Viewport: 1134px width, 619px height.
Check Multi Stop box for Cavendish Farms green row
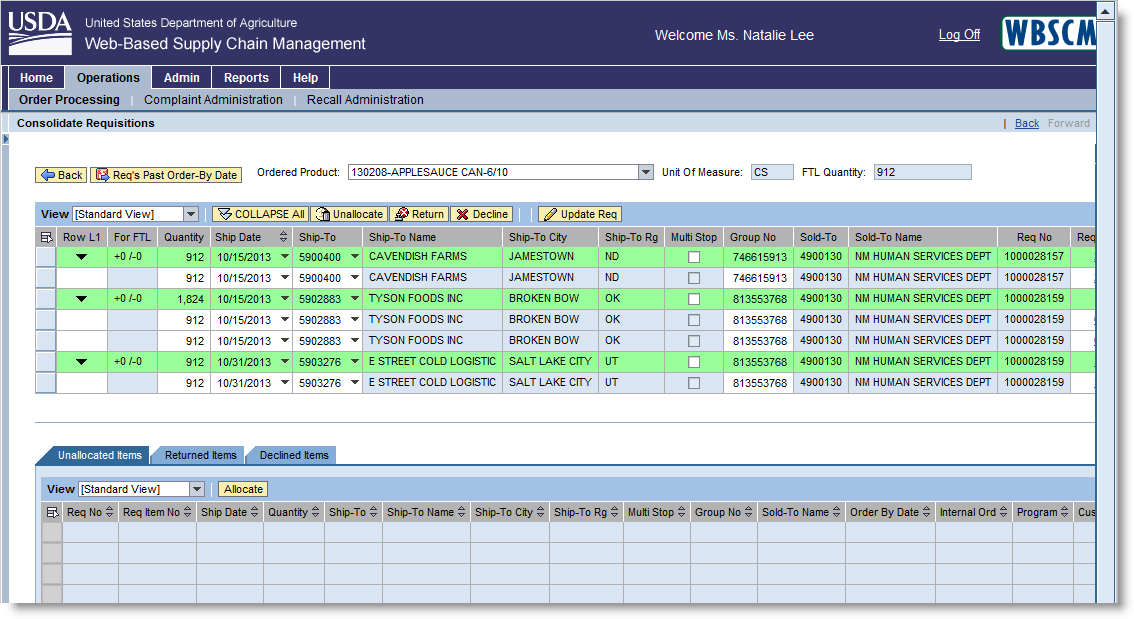coord(693,257)
